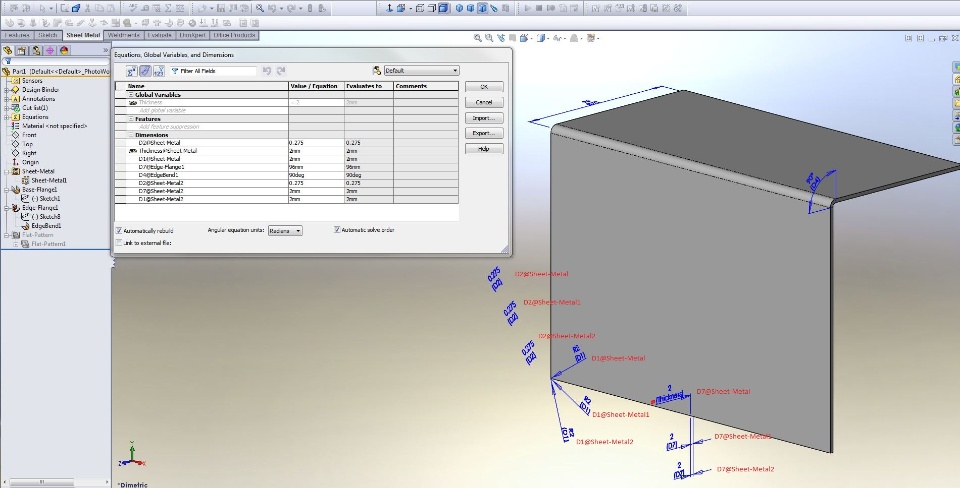Image resolution: width=960 pixels, height=488 pixels.
Task: Click the Add global variable cell
Action: coord(207,111)
